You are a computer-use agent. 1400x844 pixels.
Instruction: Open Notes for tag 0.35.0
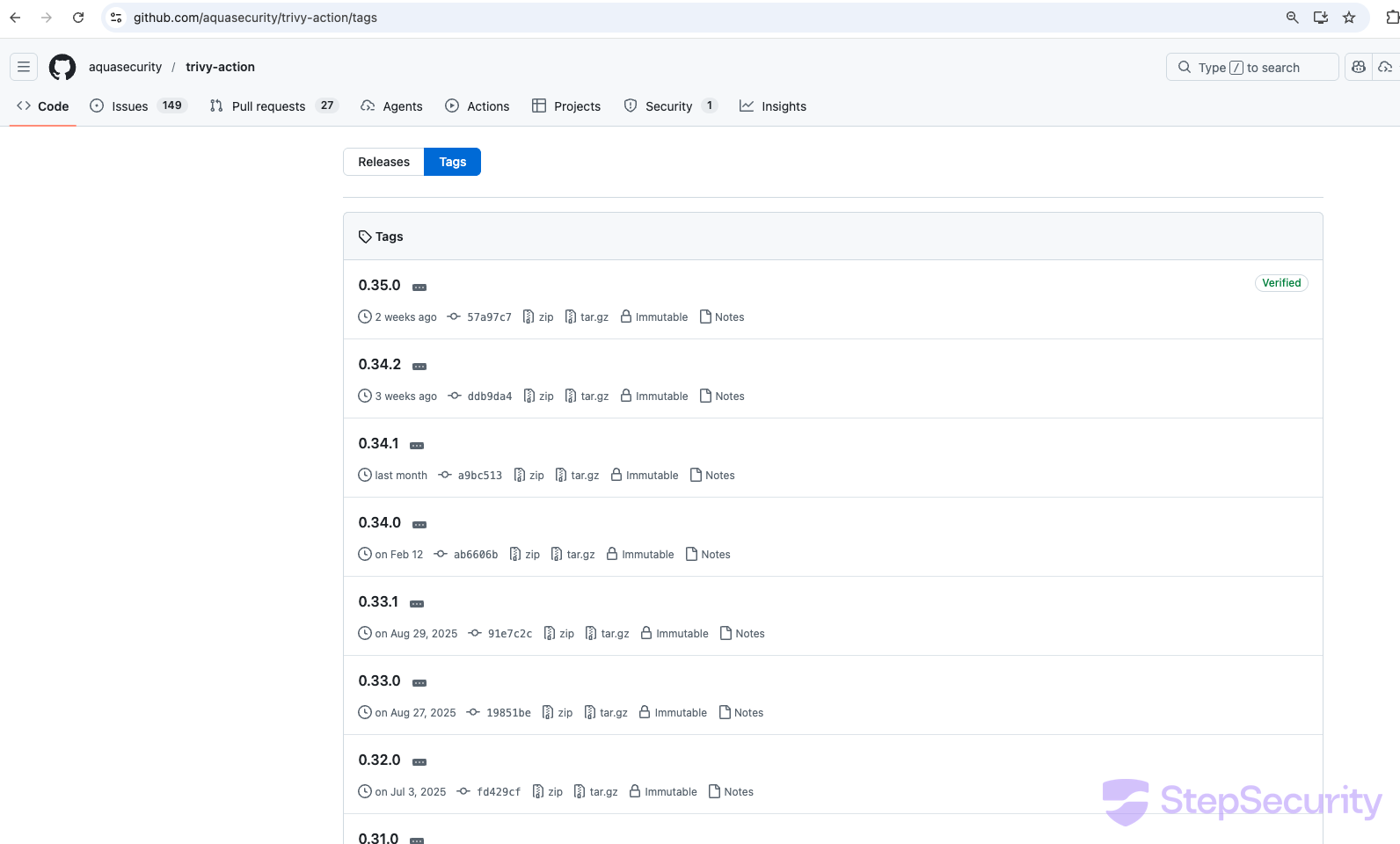click(722, 317)
